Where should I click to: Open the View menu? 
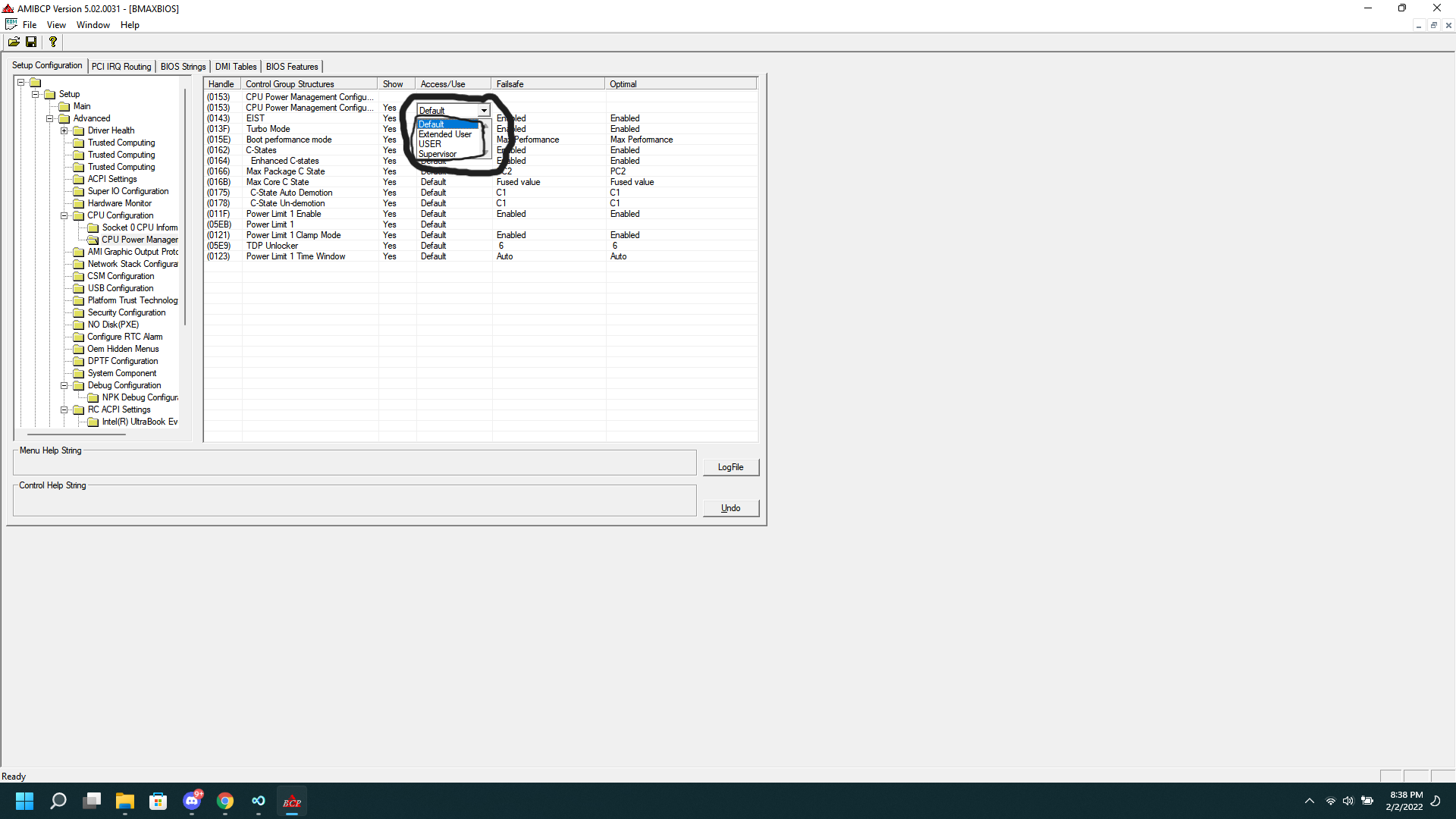pos(56,25)
